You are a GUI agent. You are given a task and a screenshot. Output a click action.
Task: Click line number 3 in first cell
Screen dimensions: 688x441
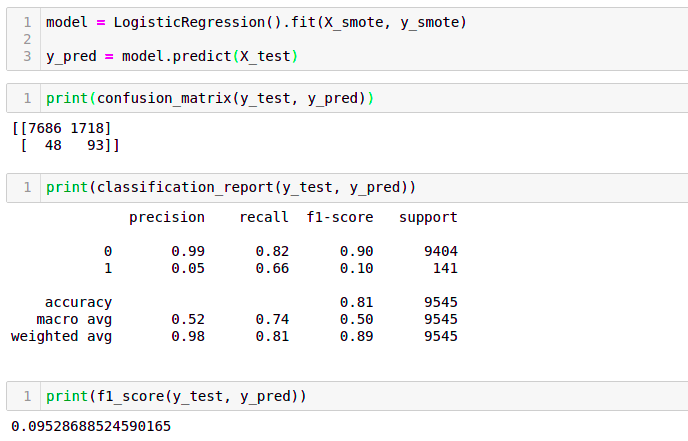(25, 56)
